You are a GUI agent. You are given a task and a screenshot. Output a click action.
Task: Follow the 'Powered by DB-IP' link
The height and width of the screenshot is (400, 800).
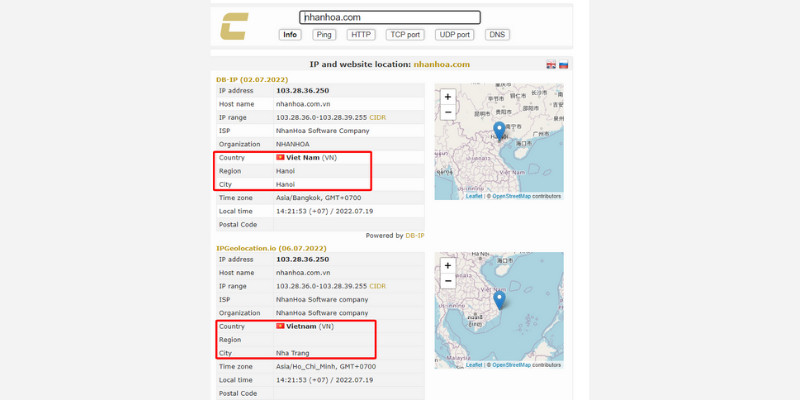(x=414, y=236)
